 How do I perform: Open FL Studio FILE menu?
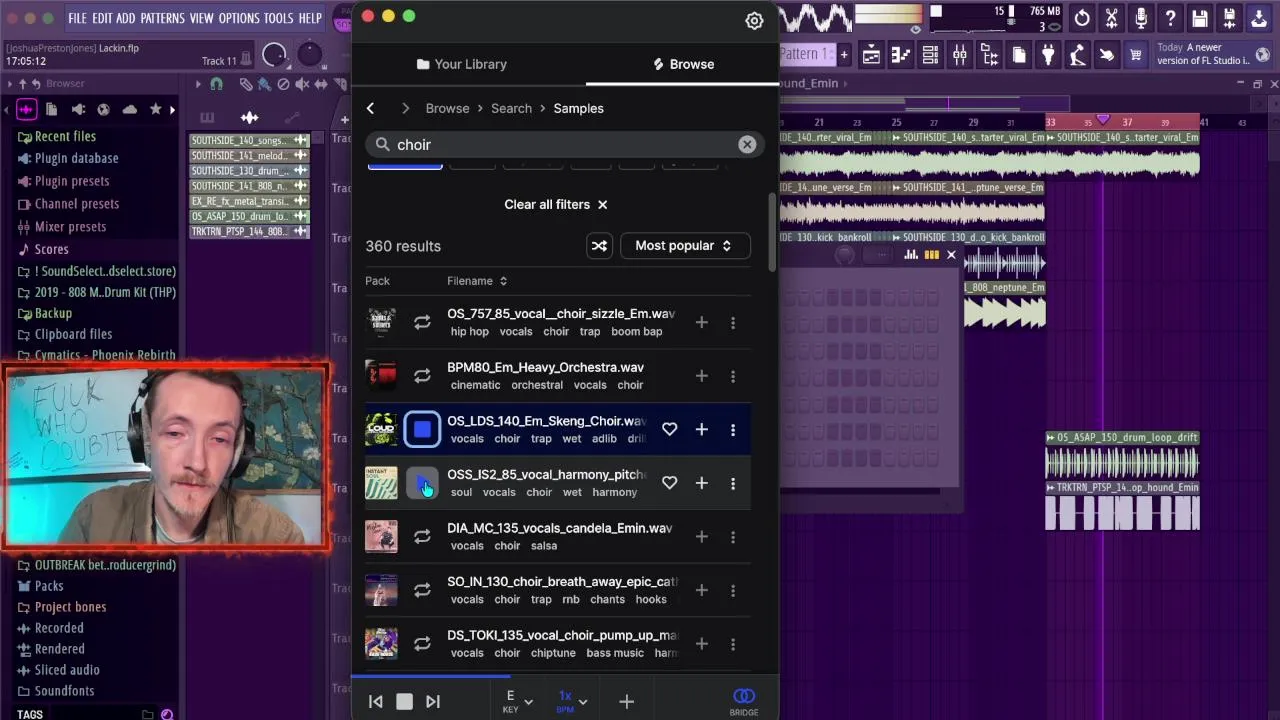[77, 18]
